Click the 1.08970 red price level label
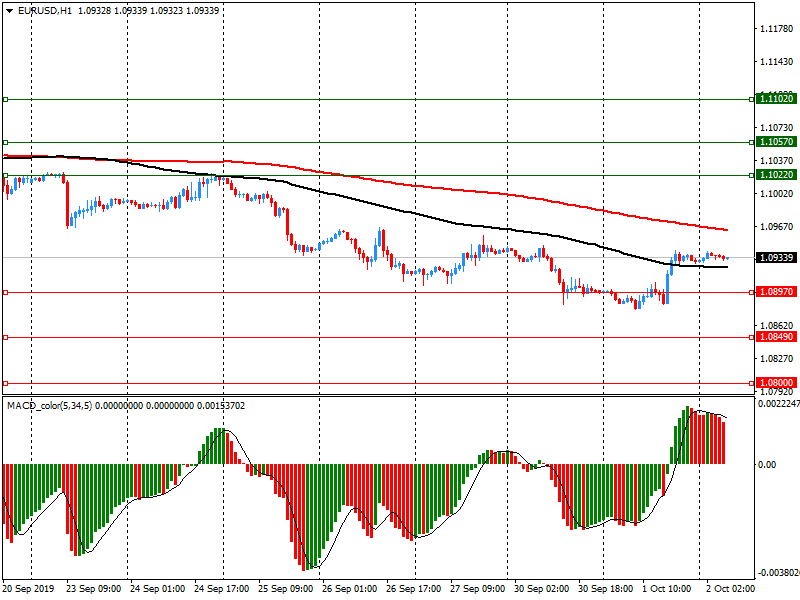 tap(776, 292)
